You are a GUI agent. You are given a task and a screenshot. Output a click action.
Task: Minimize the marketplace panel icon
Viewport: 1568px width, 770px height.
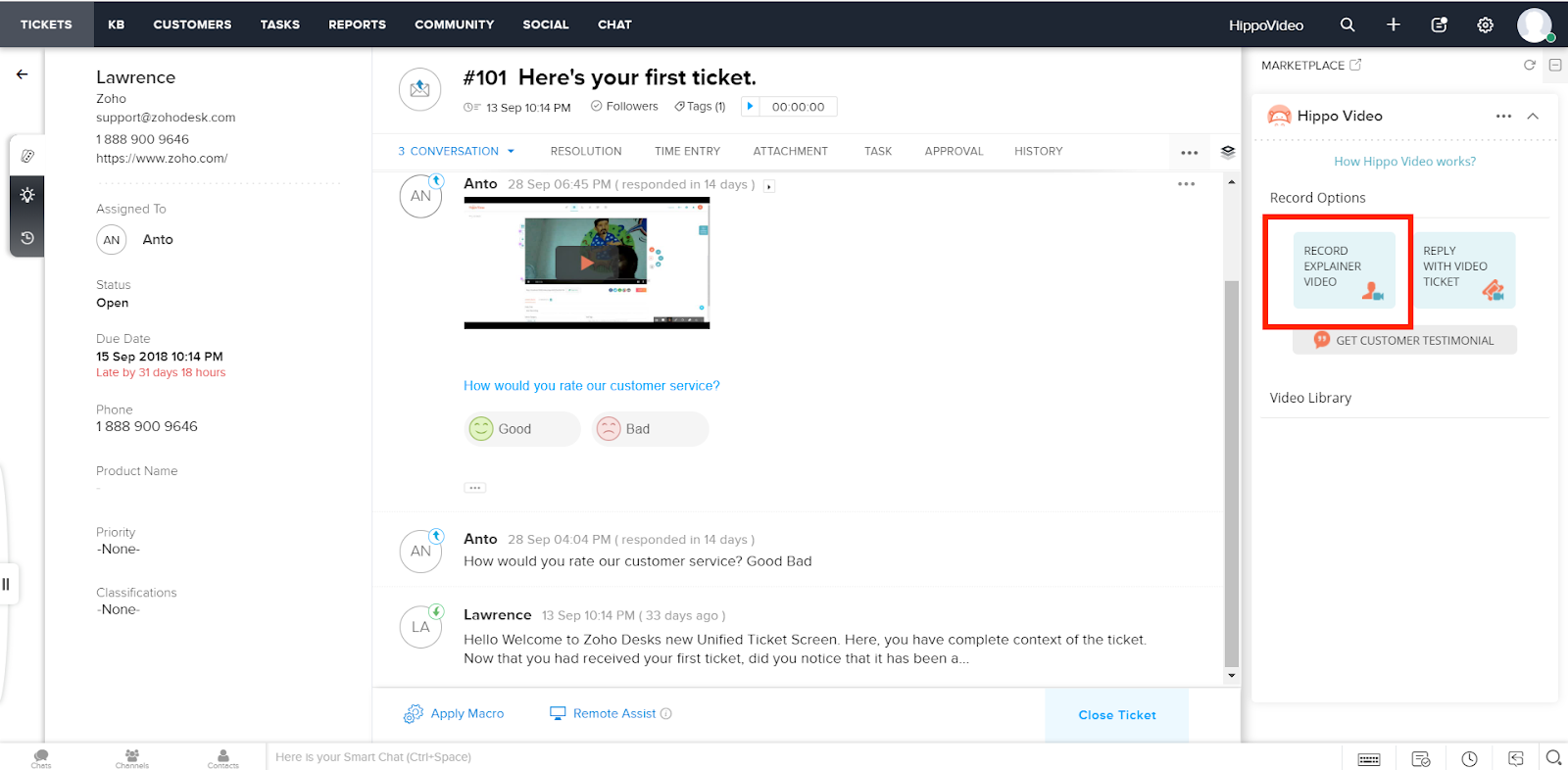[1555, 65]
